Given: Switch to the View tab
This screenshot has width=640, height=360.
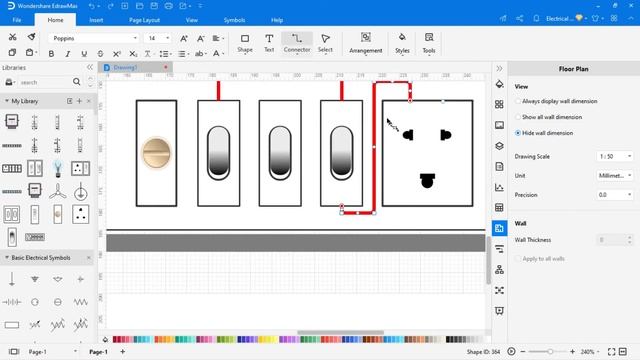Looking at the screenshot, I should (x=191, y=20).
